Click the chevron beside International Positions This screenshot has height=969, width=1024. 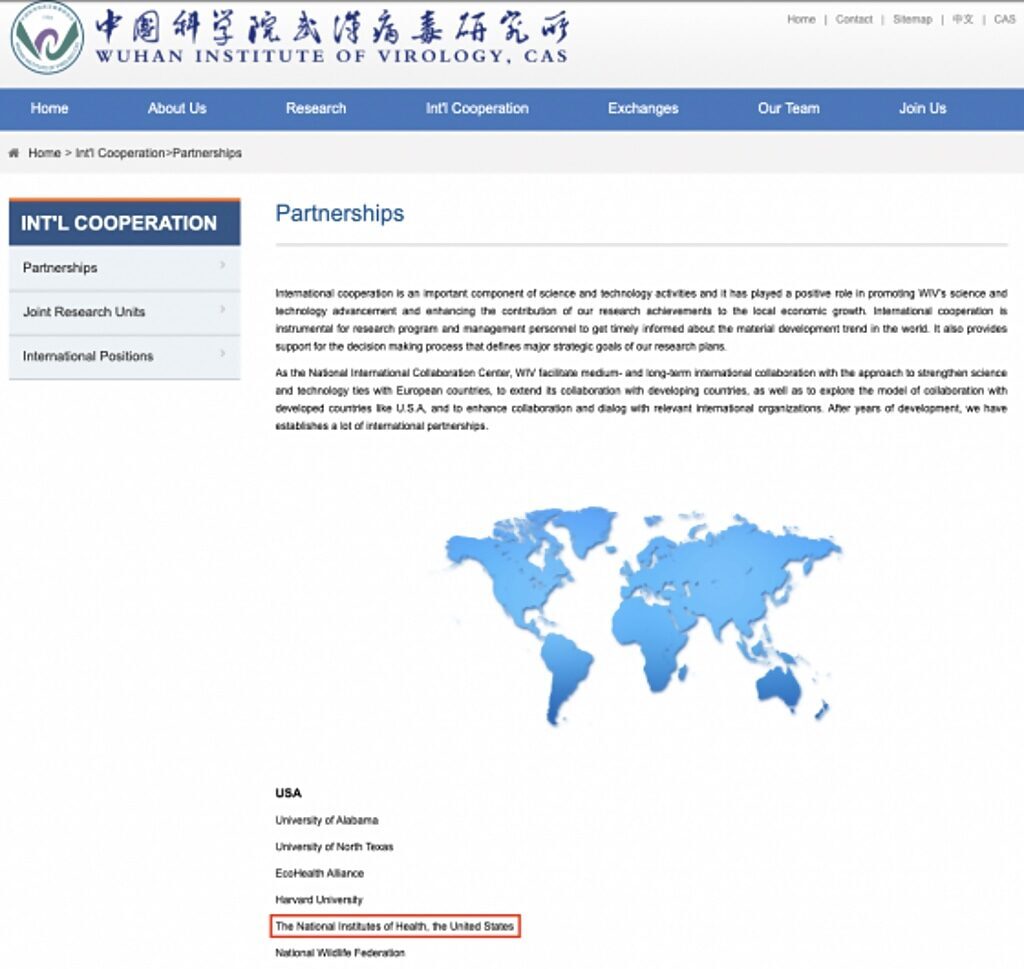click(x=223, y=354)
